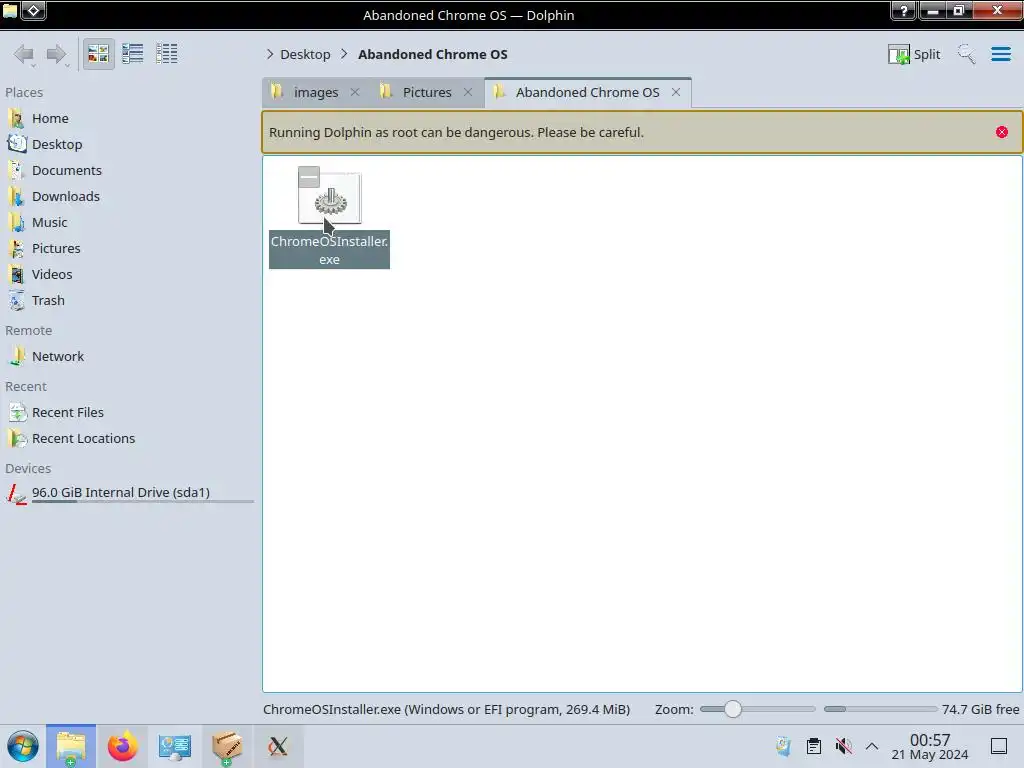
Task: Open Videos in Places
Action: [x=52, y=275]
